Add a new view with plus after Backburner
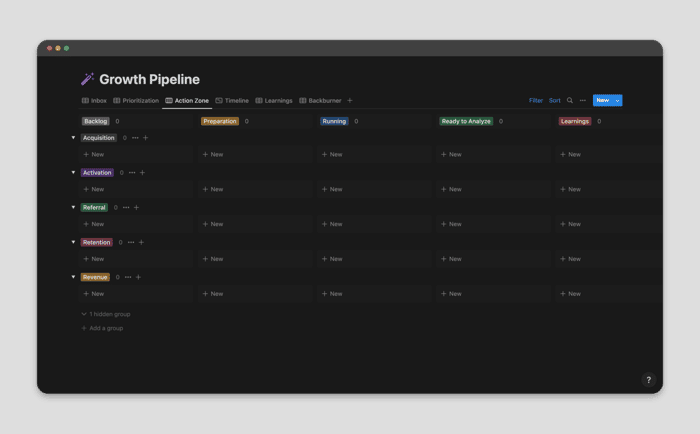 click(350, 100)
